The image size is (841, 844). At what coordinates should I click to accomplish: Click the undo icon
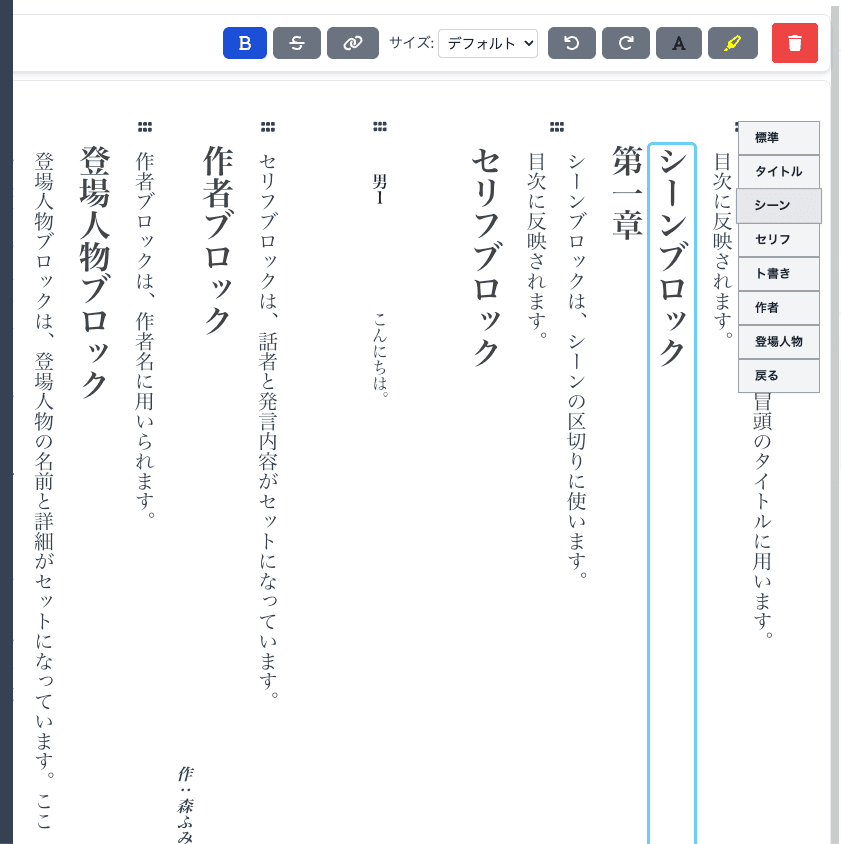pos(571,43)
